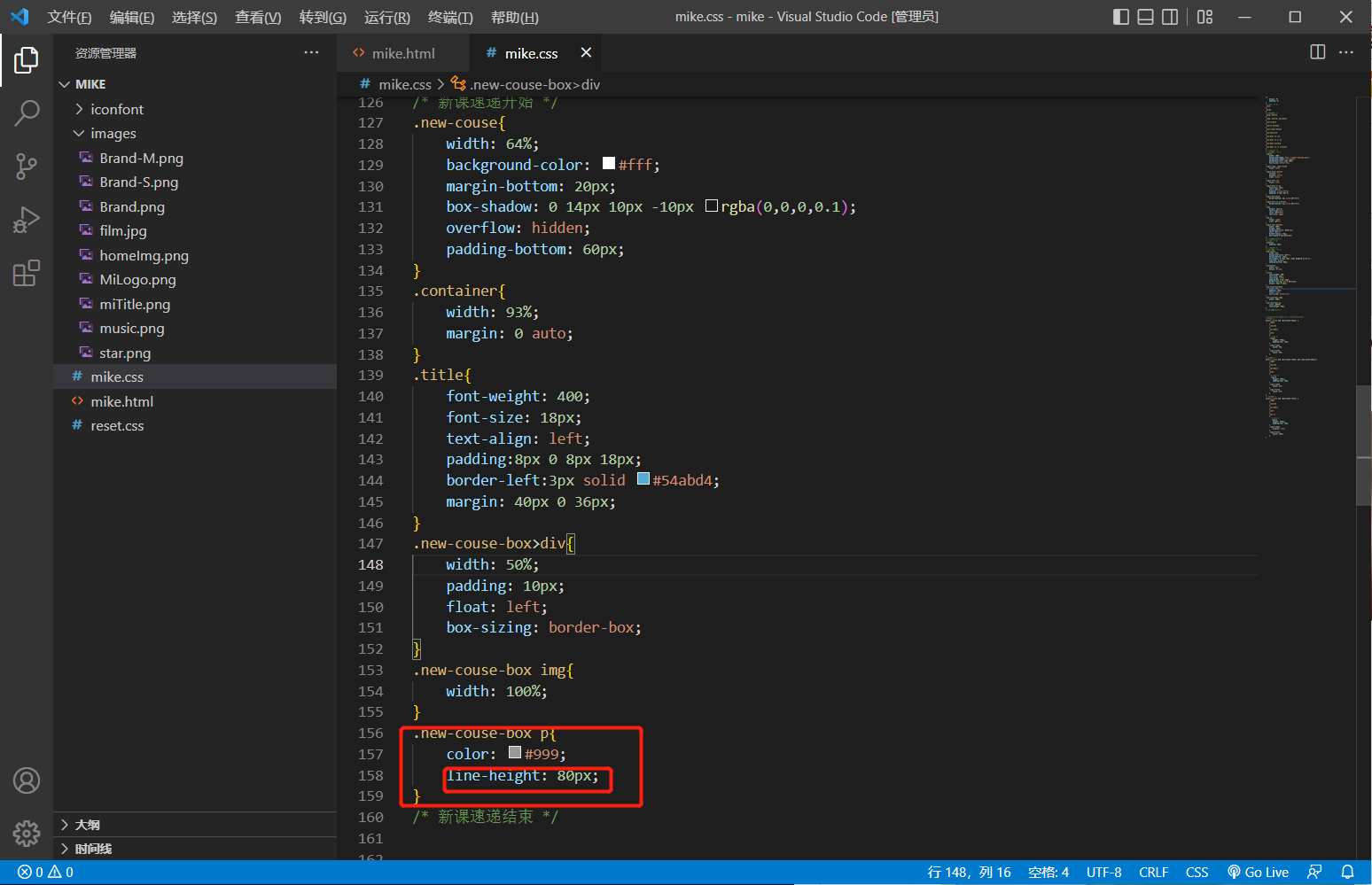Open the Run and Debug view

coord(27,220)
